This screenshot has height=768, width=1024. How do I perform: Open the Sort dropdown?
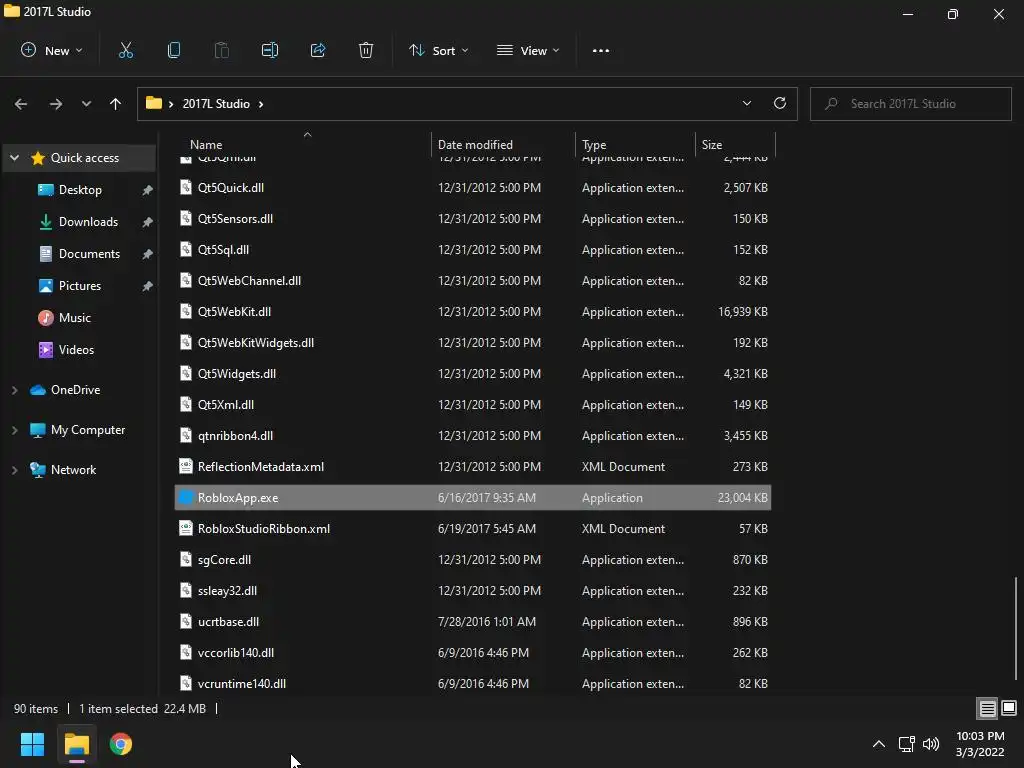[438, 50]
